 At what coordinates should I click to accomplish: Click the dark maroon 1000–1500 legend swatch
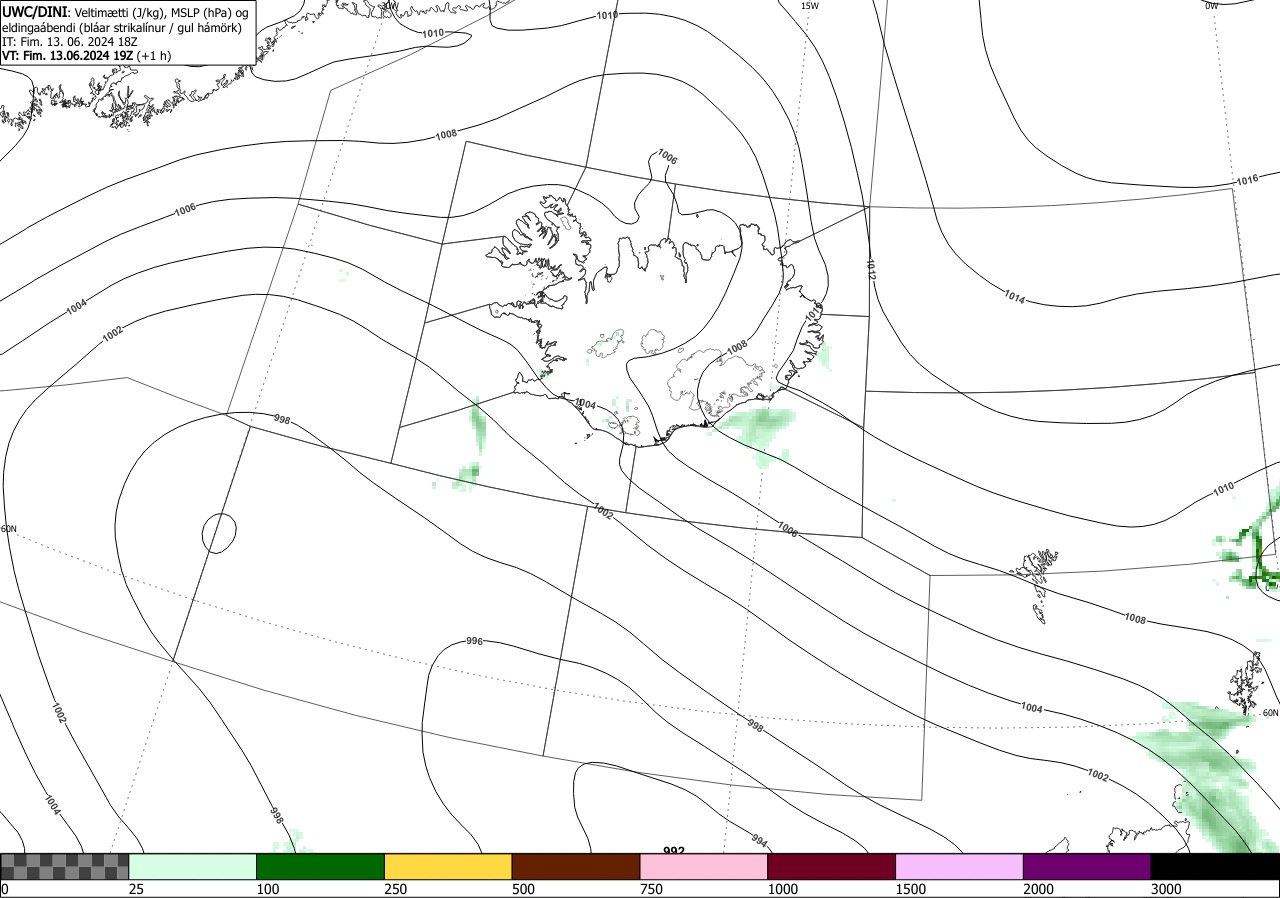tap(832, 866)
